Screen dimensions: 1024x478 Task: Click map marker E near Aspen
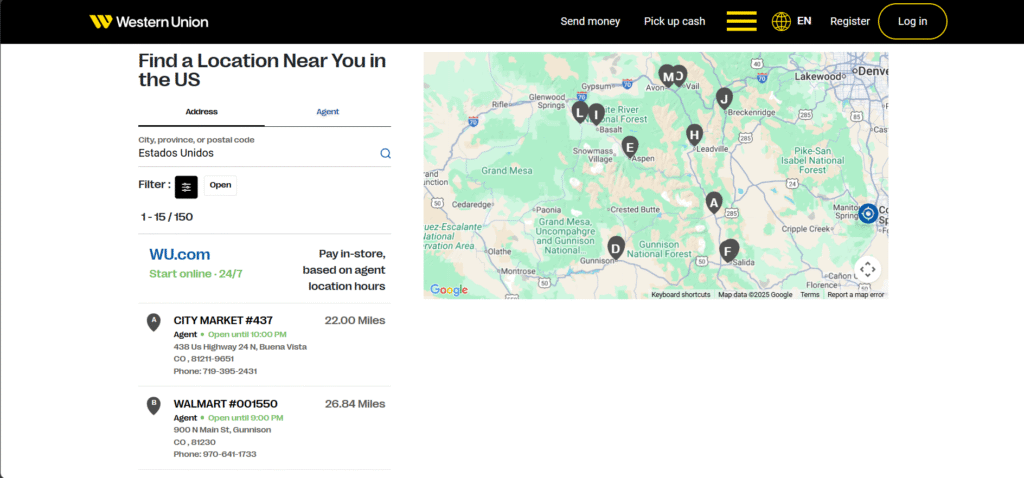click(x=629, y=146)
